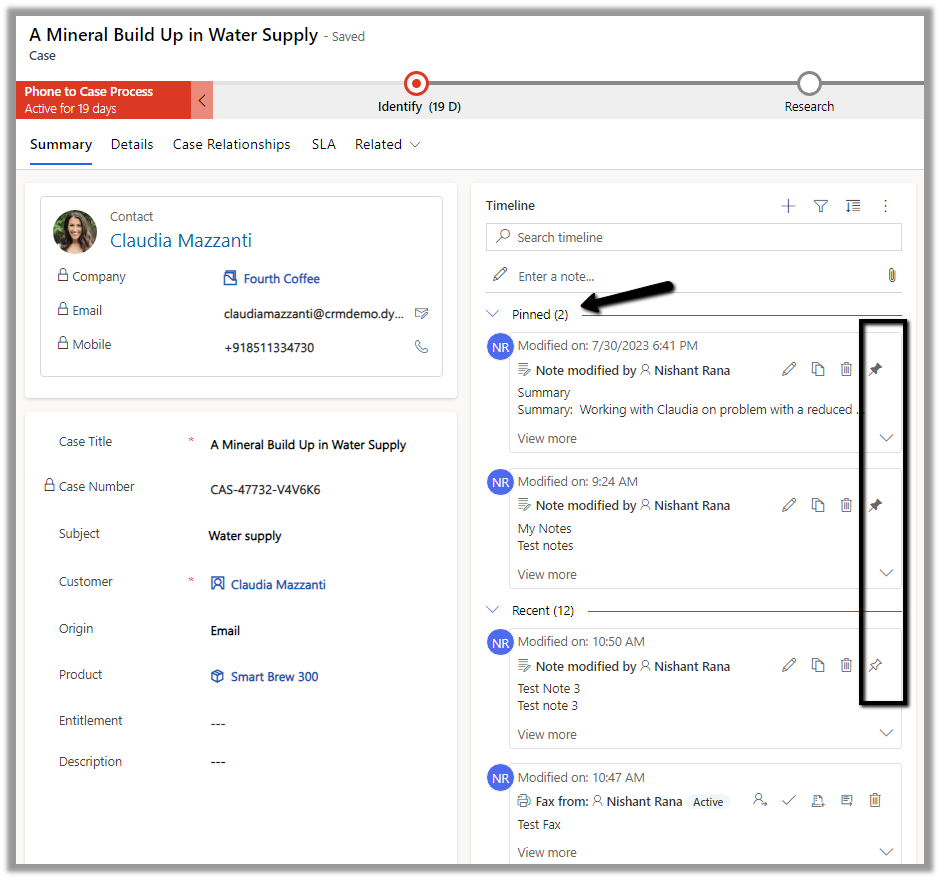The width and height of the screenshot is (940, 880).
Task: Collapse the Pinned (2) section
Action: [492, 314]
